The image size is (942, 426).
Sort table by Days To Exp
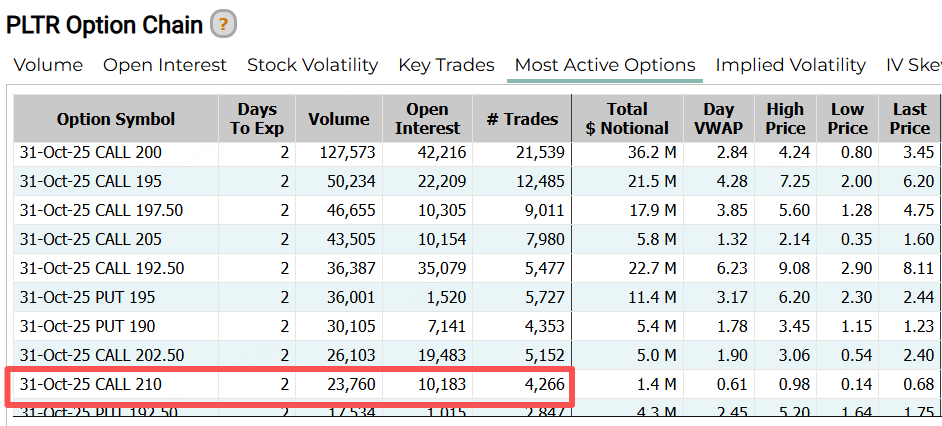tap(257, 119)
